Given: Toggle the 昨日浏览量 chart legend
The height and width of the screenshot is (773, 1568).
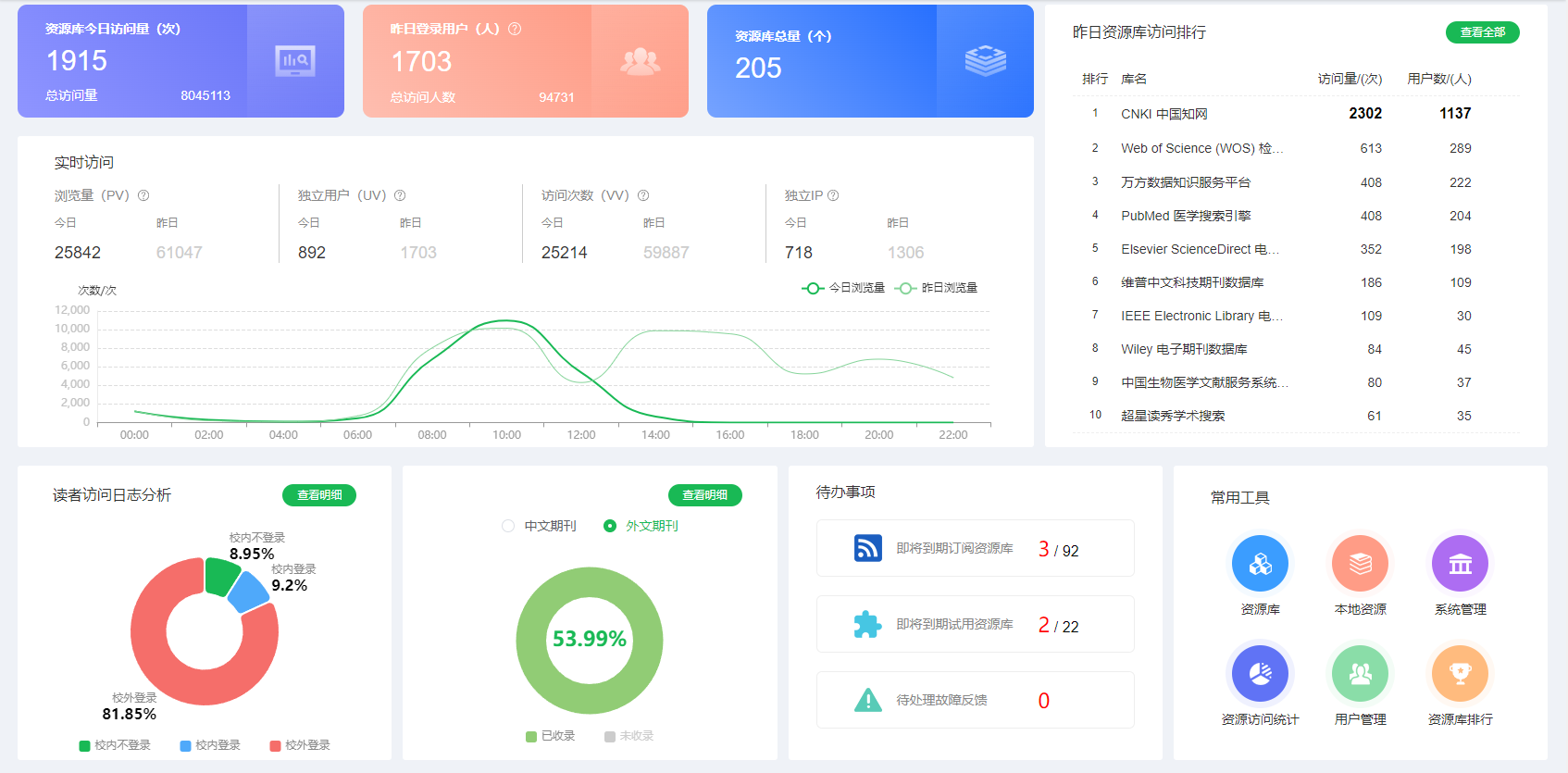Looking at the screenshot, I should 937,288.
